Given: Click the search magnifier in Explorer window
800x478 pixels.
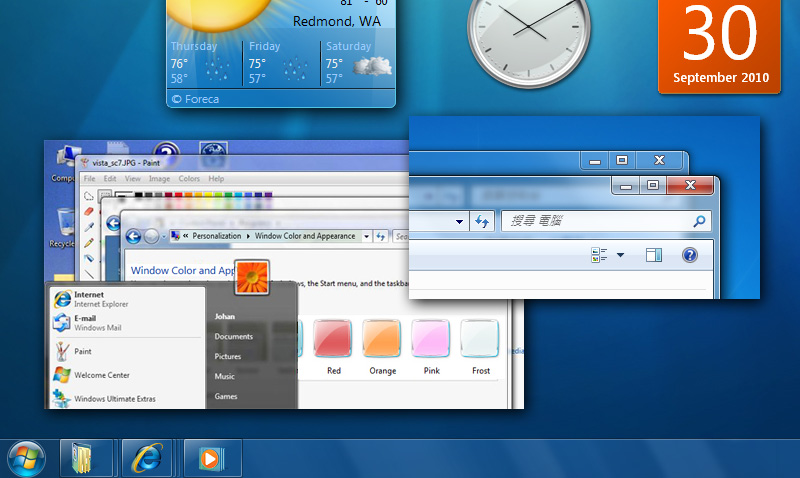Looking at the screenshot, I should pos(699,221).
